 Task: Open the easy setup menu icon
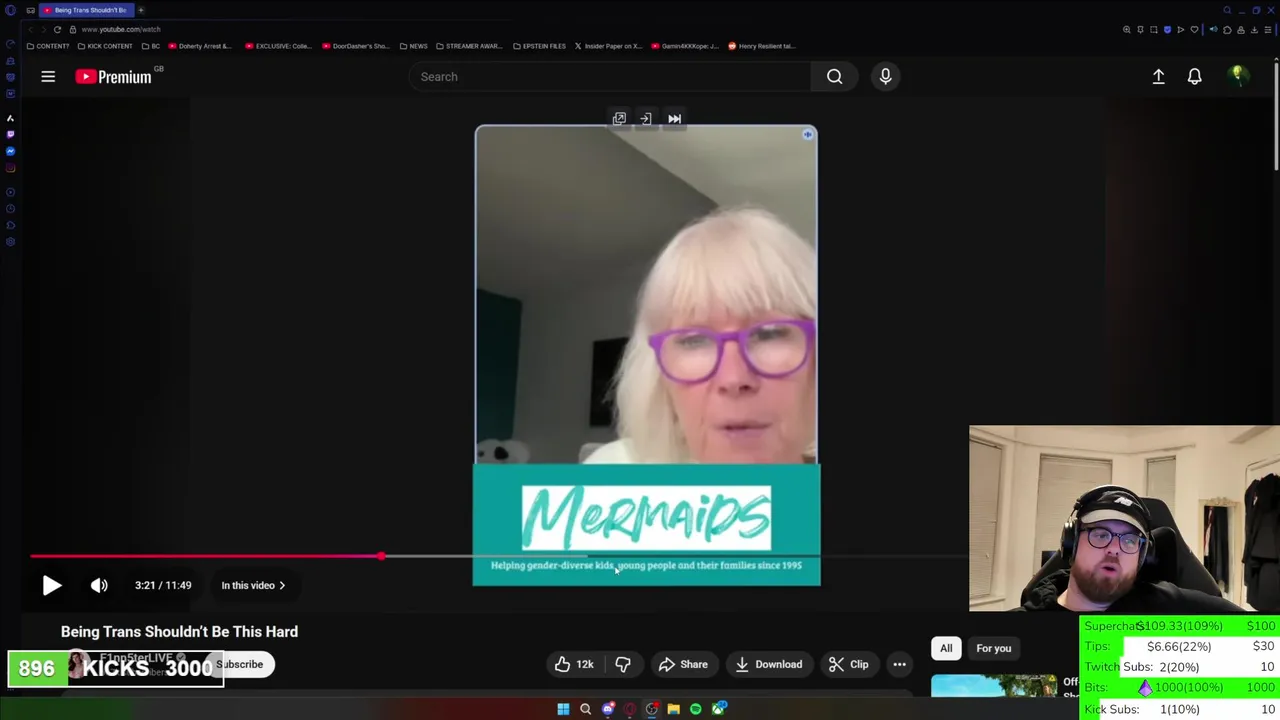pos(1268,30)
